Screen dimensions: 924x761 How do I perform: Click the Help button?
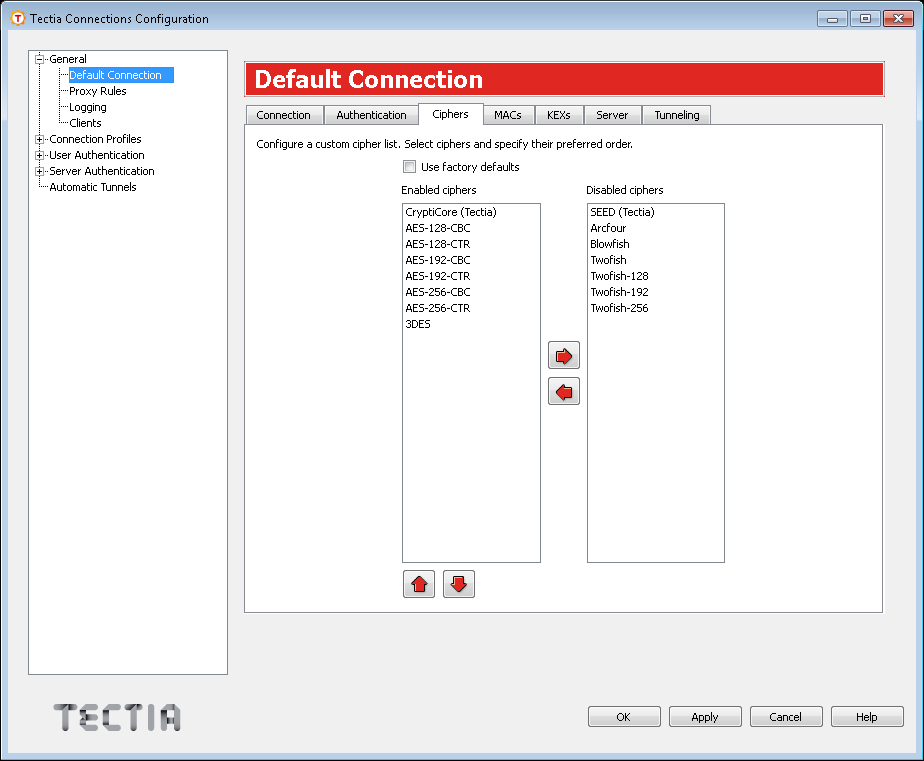(x=867, y=717)
